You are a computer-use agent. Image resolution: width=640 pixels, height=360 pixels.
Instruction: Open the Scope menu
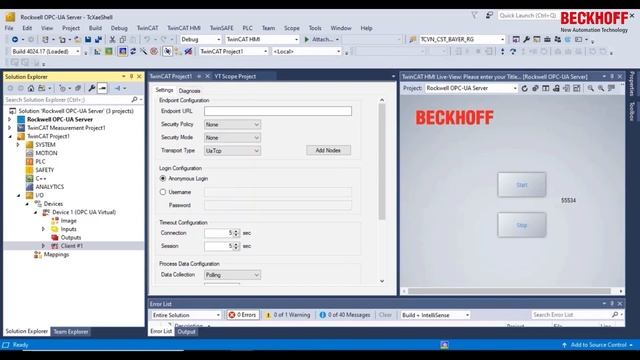[x=291, y=28]
